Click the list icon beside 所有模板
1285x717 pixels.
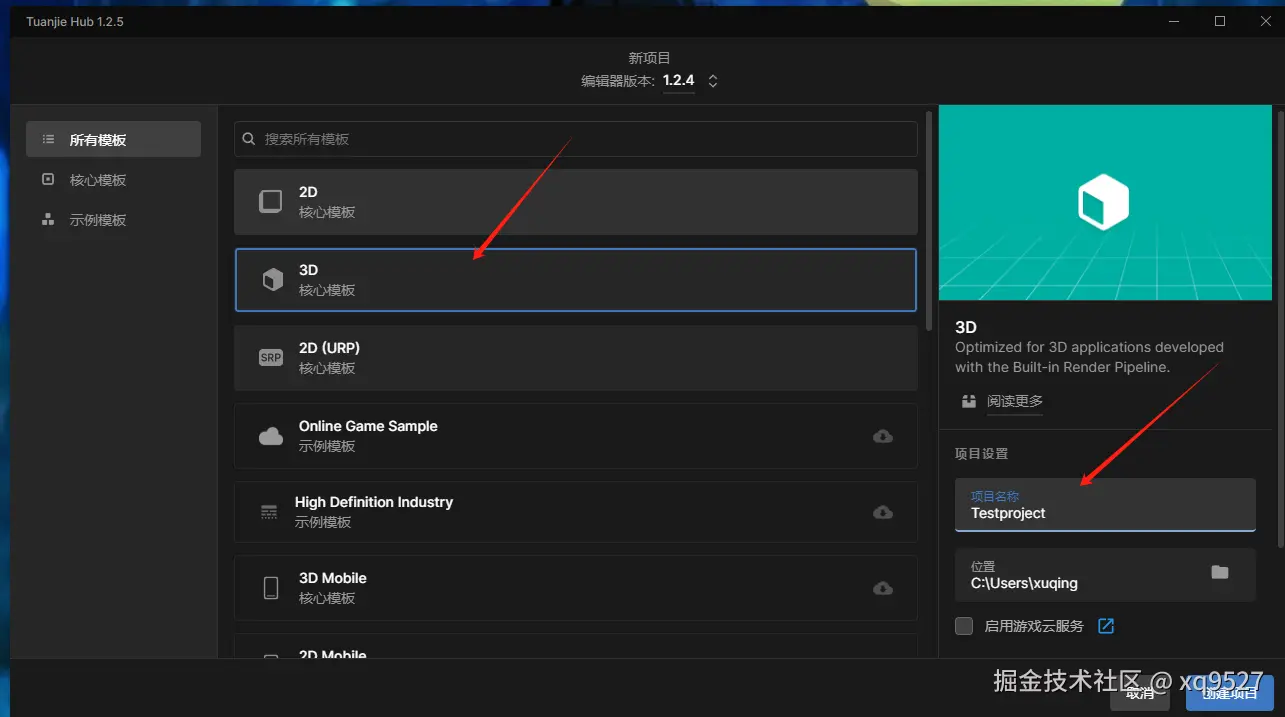tap(48, 140)
